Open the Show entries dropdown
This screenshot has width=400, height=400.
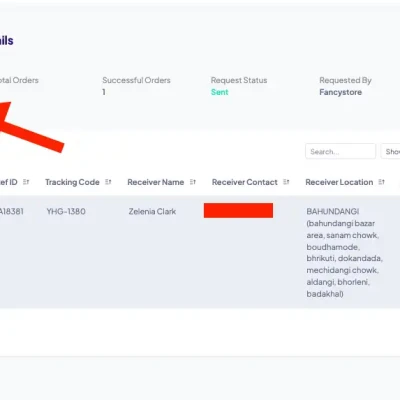click(390, 151)
